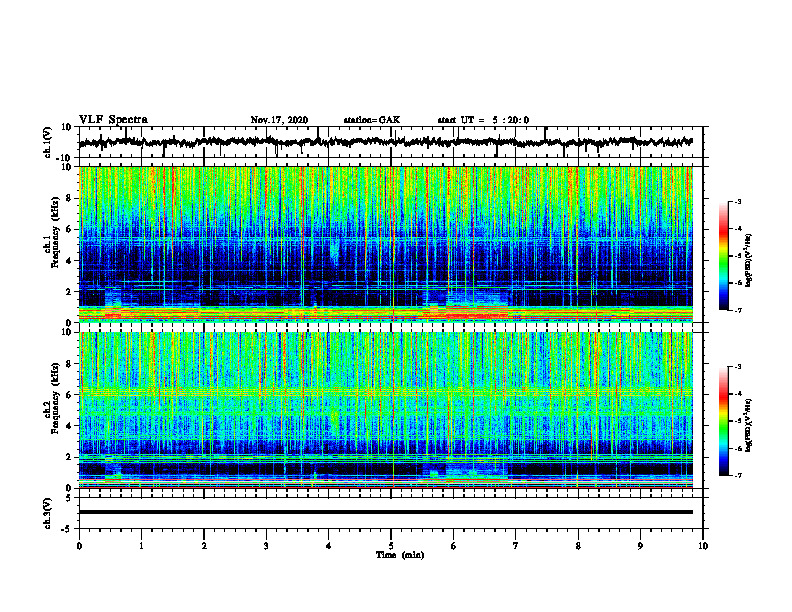
Task: Click the time-axis tick label "7"
Action: point(516,546)
